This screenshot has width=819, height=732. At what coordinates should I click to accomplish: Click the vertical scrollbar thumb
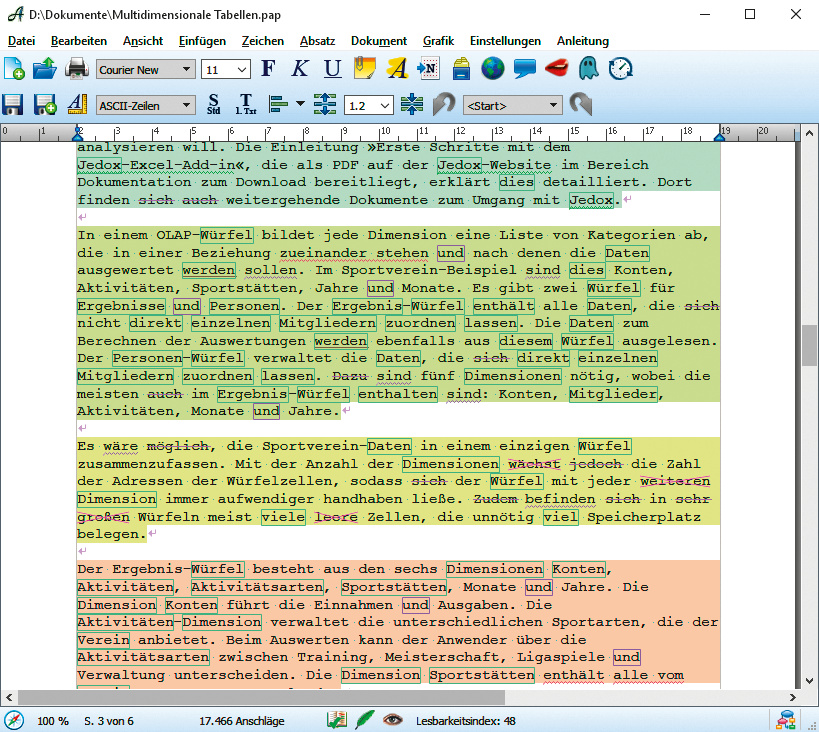coord(809,347)
